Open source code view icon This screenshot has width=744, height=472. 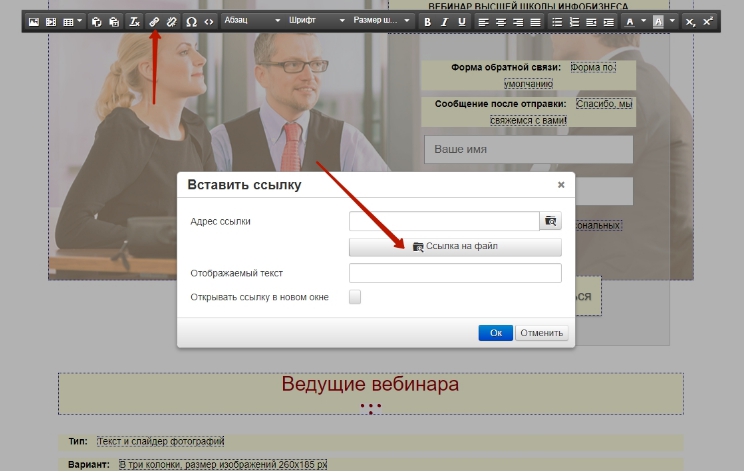coord(208,21)
